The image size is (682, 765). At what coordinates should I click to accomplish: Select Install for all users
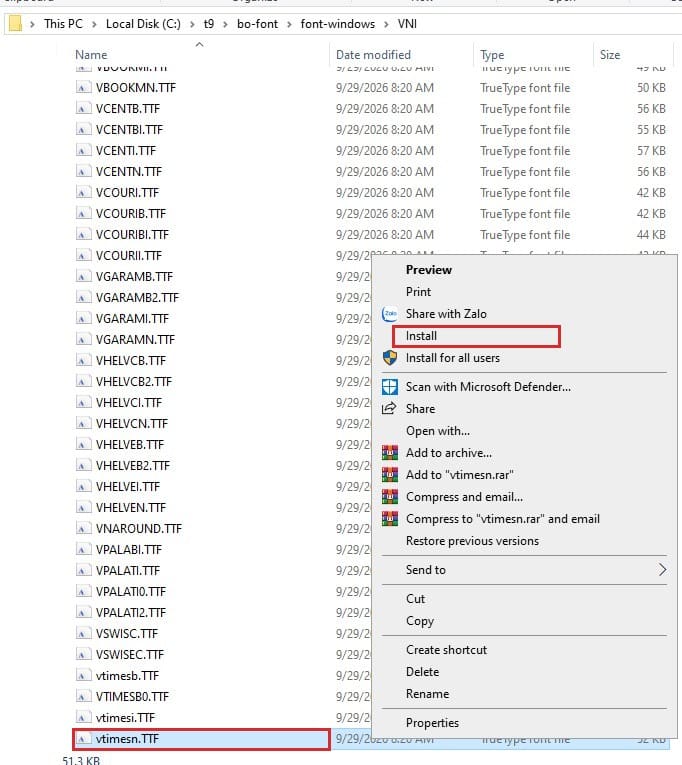pyautogui.click(x=453, y=358)
